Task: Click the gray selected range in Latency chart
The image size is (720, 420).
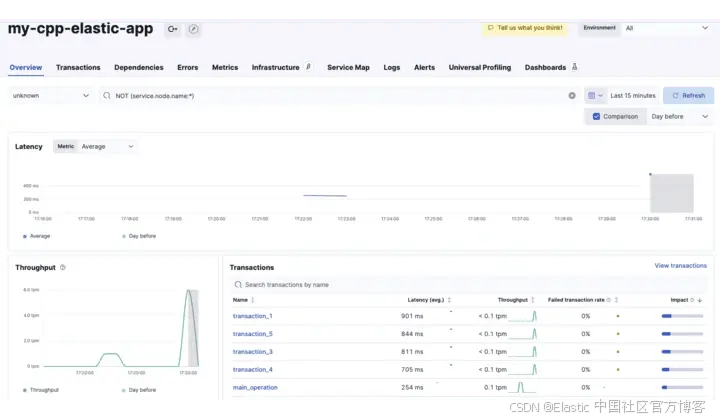Action: click(x=671, y=193)
